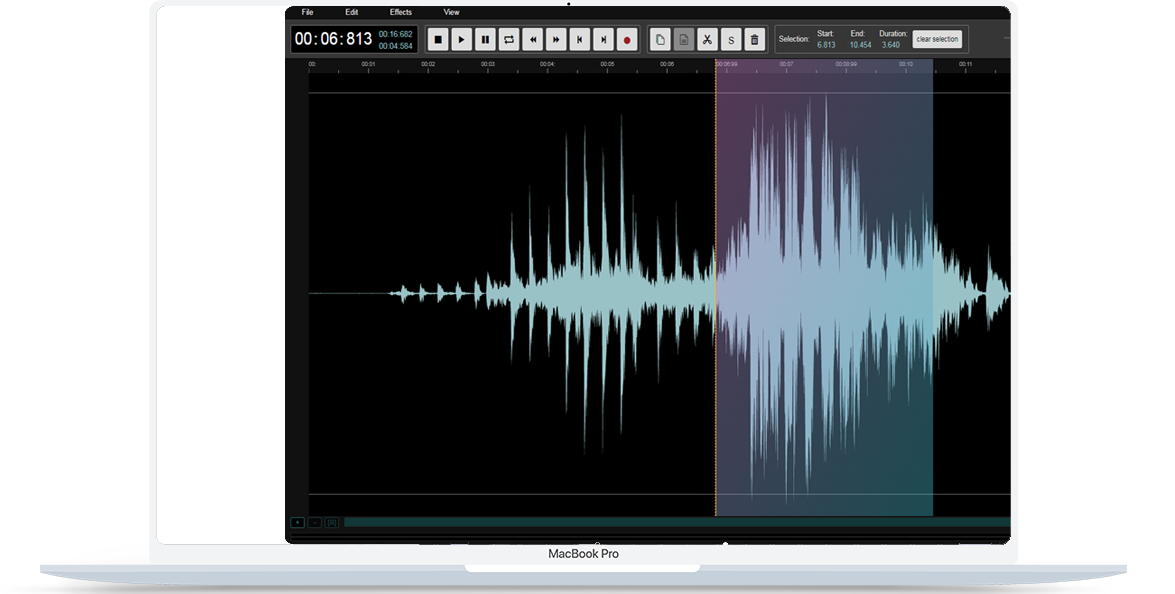Open the Effects menu
This screenshot has width=1175, height=594.
click(x=401, y=12)
